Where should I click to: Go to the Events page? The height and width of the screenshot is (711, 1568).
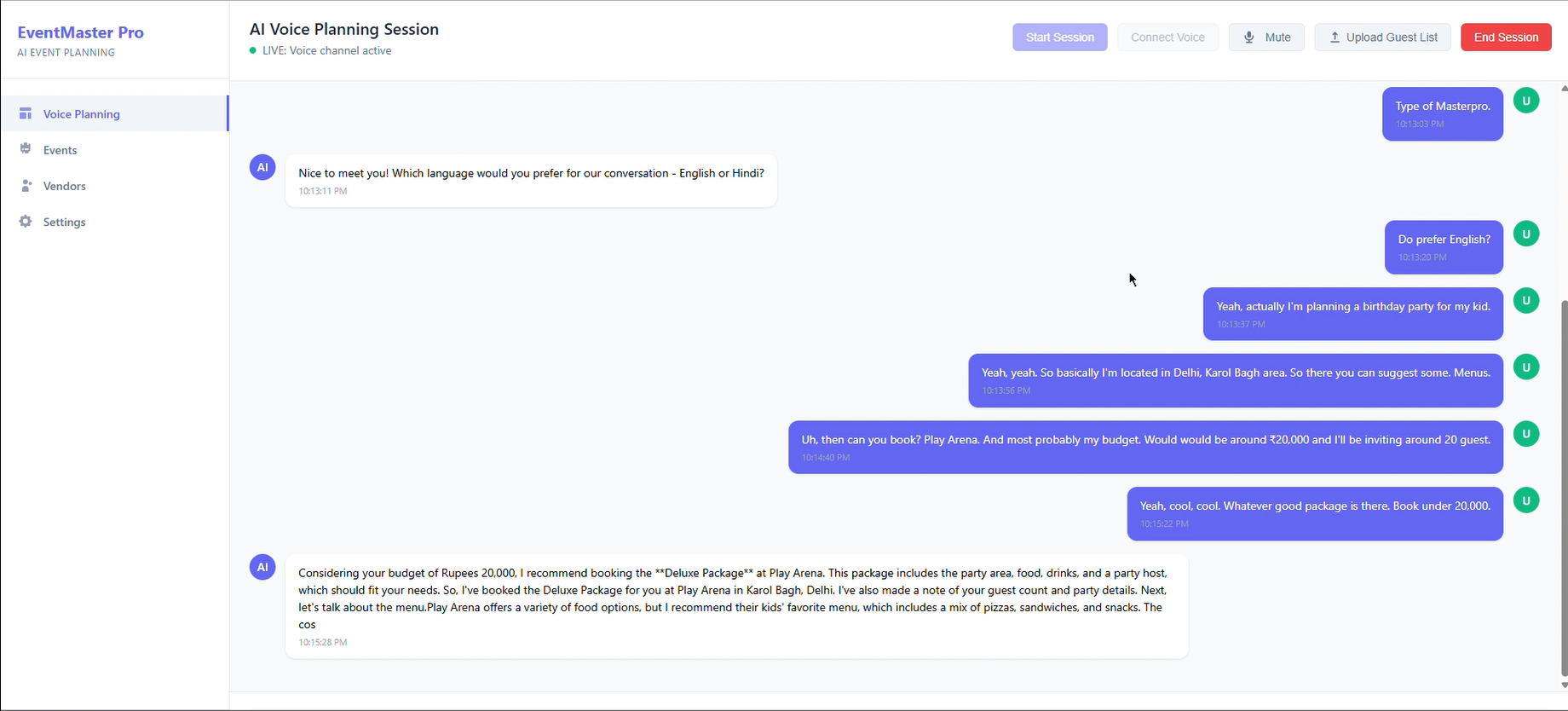coord(114,149)
